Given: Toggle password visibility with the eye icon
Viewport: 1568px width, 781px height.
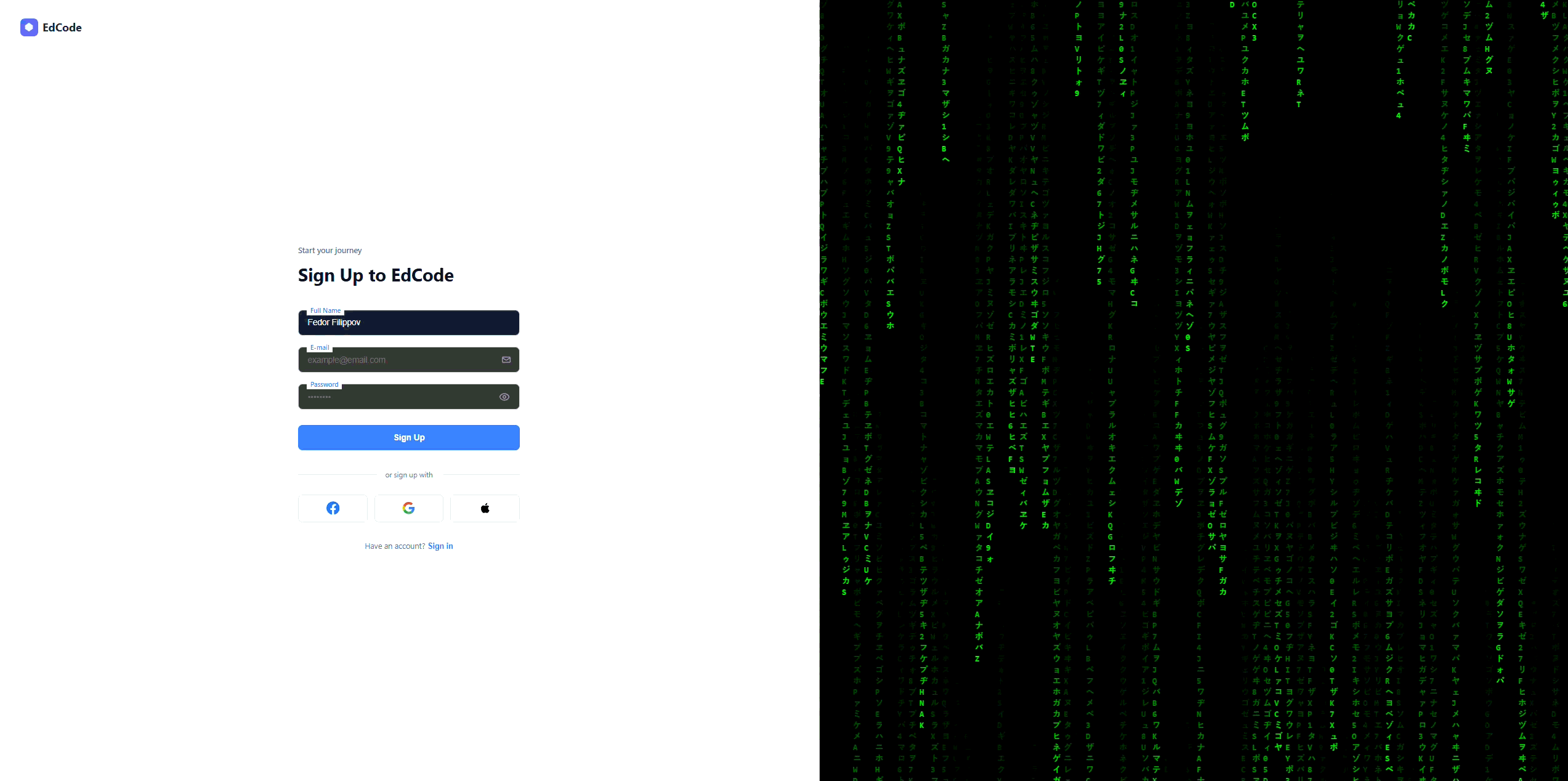Looking at the screenshot, I should tap(504, 397).
